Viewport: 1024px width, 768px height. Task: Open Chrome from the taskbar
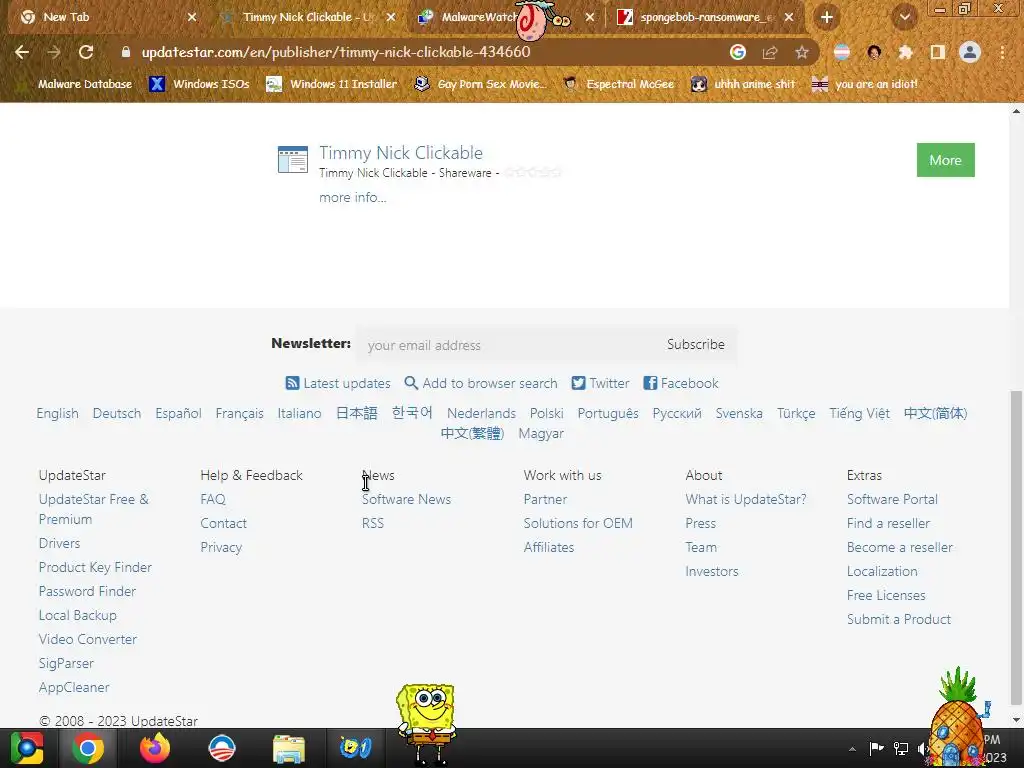[x=88, y=748]
